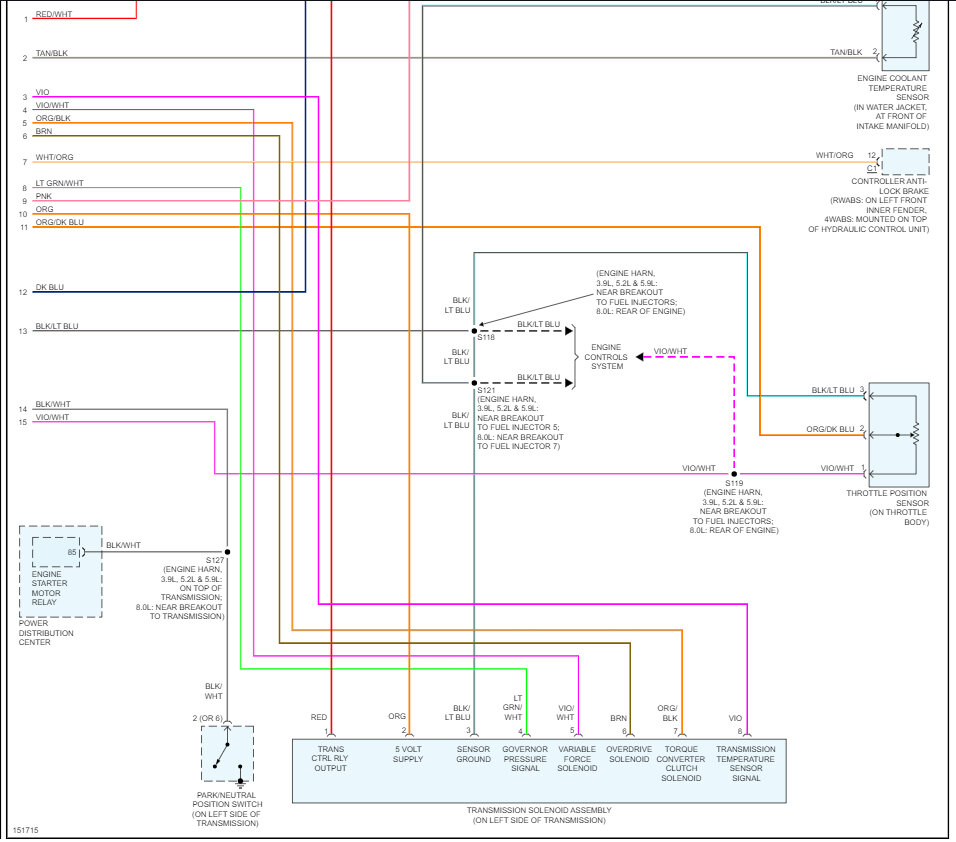Click the C1 connector label
Screen dimensions: 956x842
(x=871, y=168)
